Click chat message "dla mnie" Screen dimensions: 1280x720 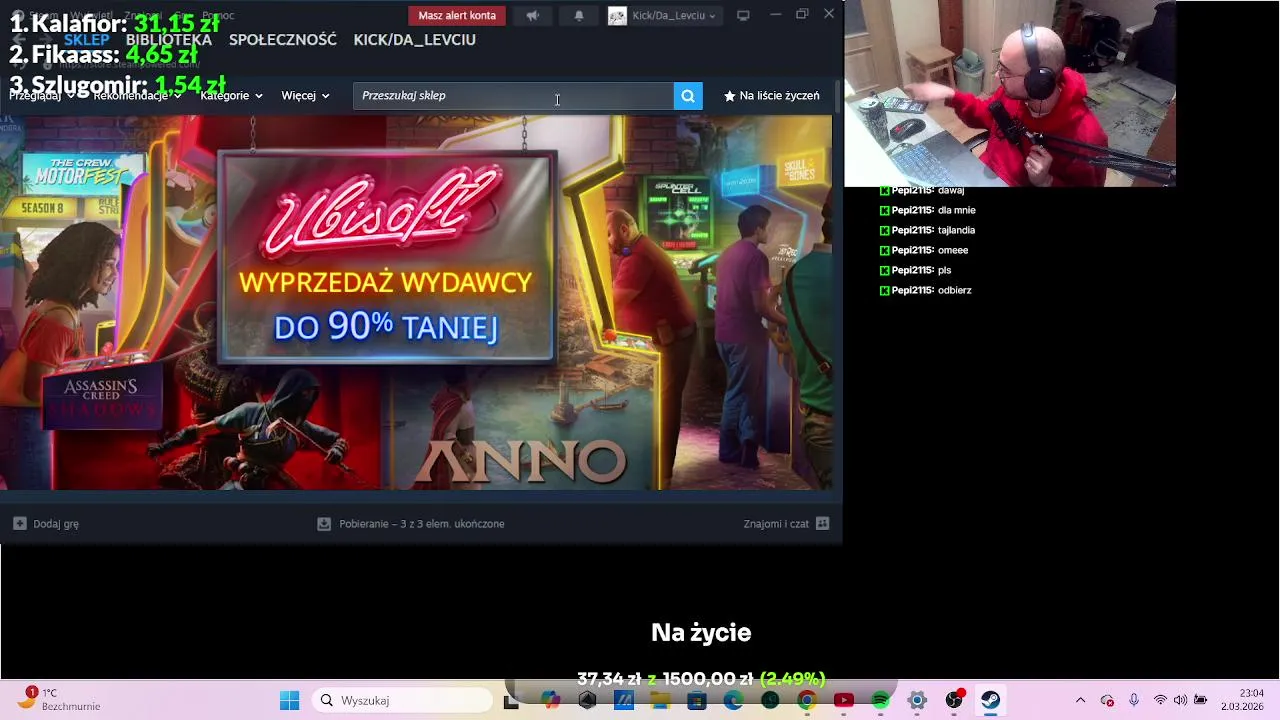957,210
